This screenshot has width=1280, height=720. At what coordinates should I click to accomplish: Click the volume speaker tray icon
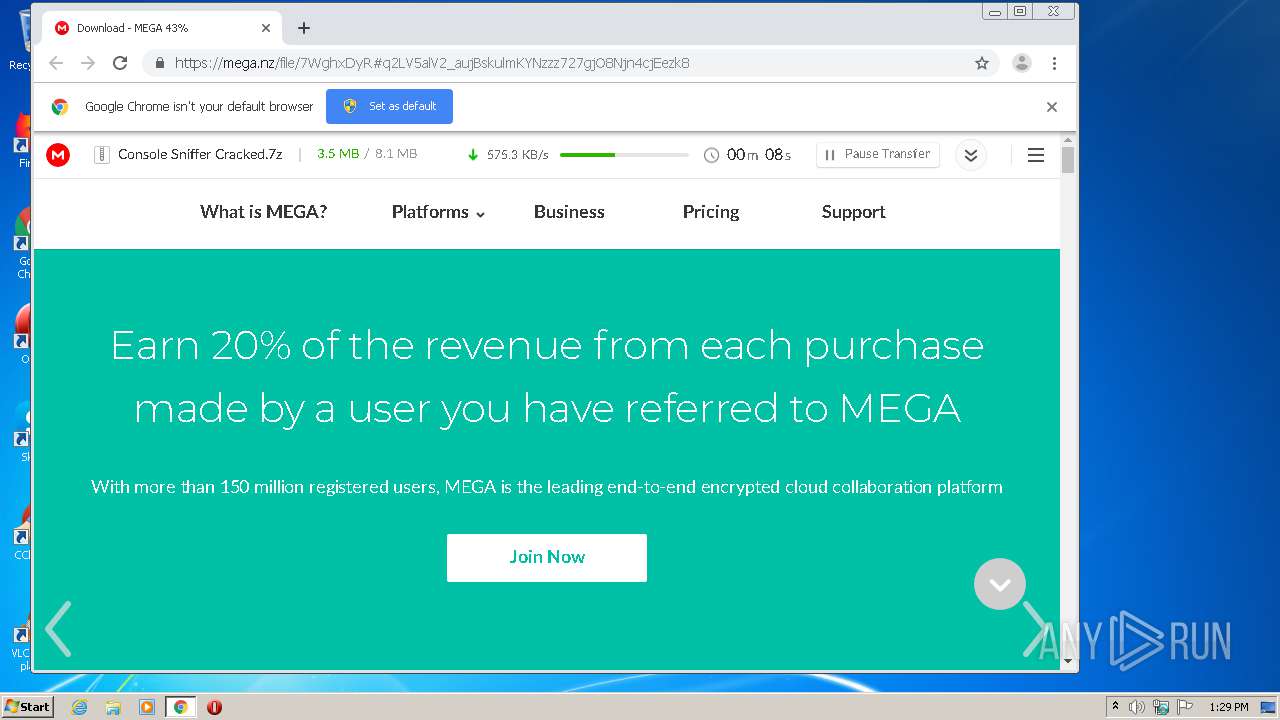1137,707
